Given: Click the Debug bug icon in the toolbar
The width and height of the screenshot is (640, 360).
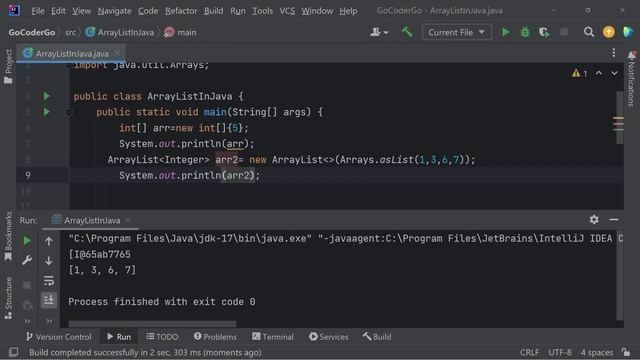Looking at the screenshot, I should pos(525,32).
